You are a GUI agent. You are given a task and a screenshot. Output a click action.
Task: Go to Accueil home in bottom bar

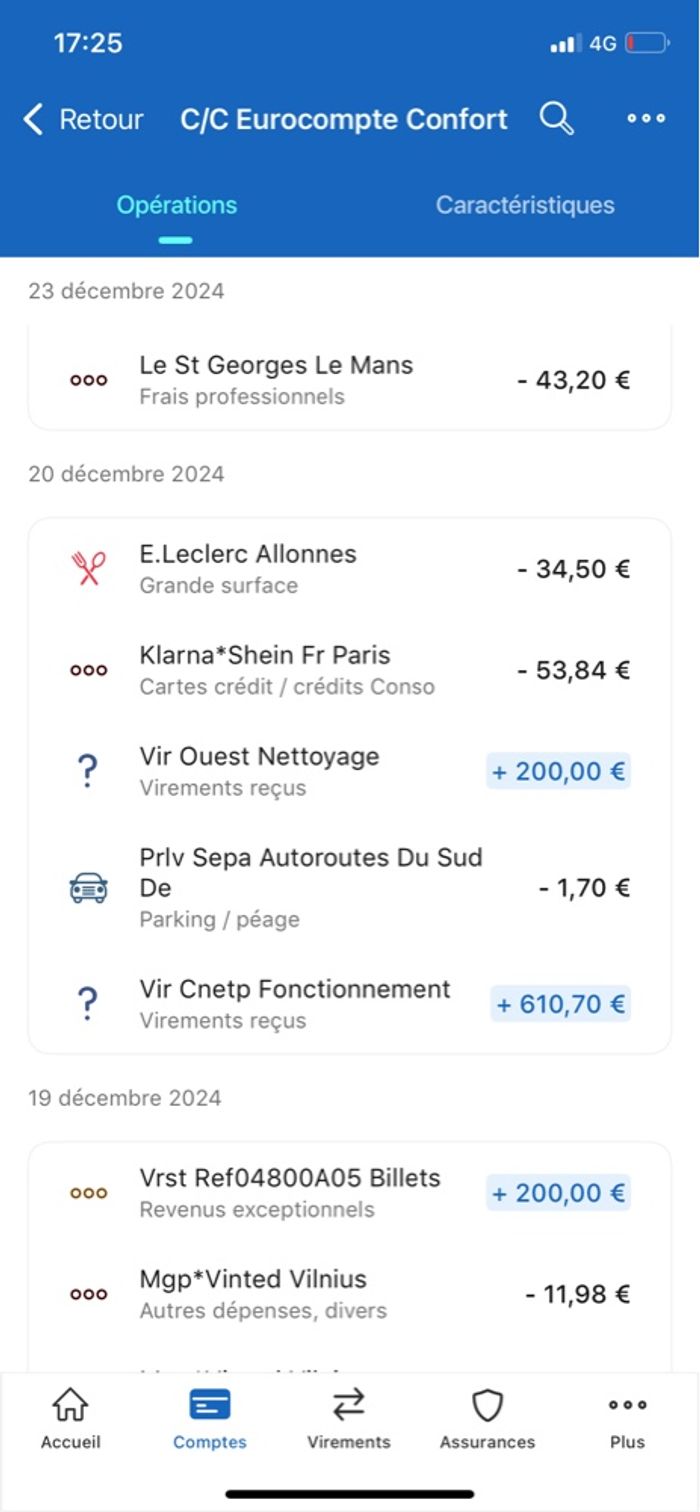pos(70,1418)
